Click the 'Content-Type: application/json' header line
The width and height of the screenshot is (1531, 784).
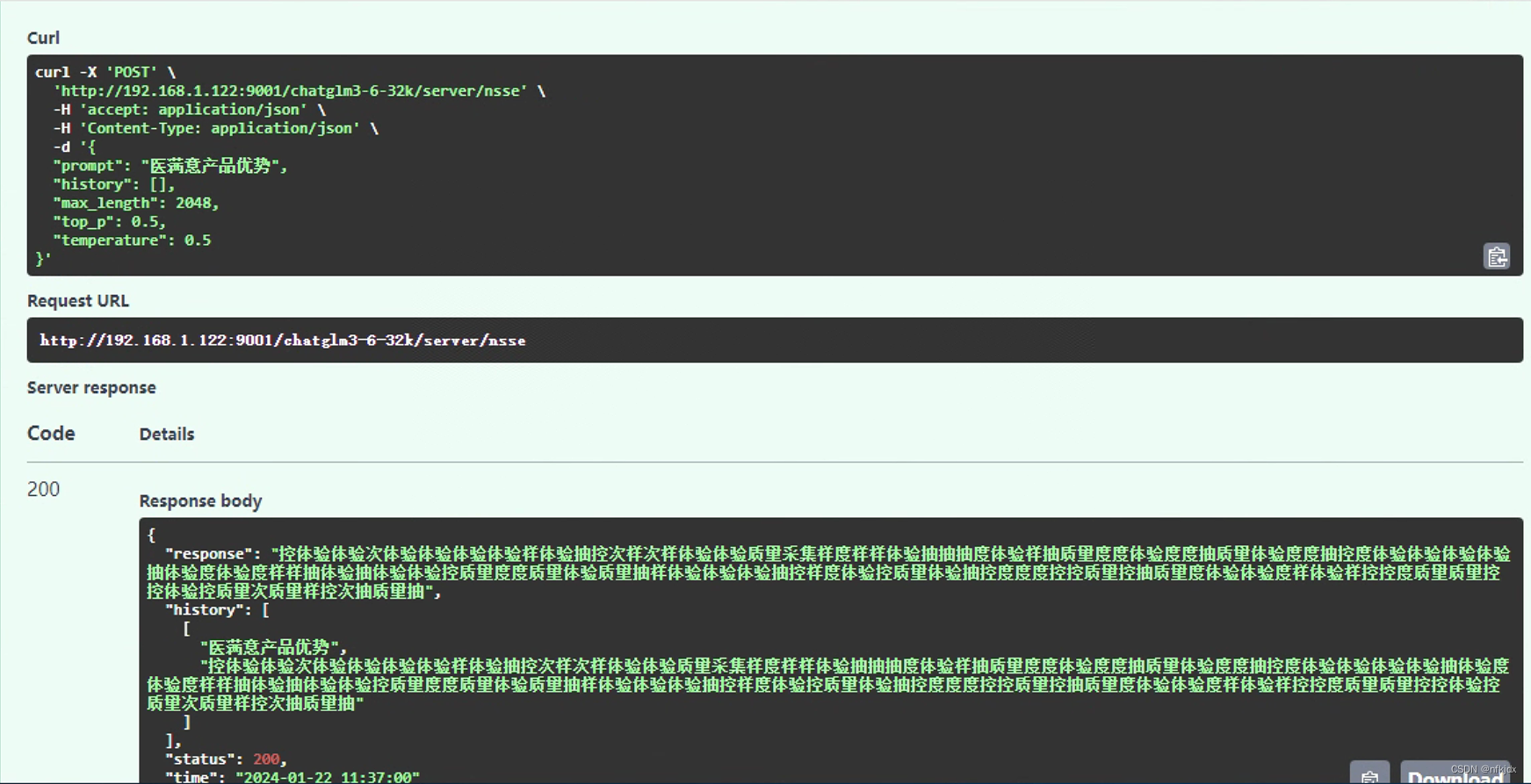215,128
